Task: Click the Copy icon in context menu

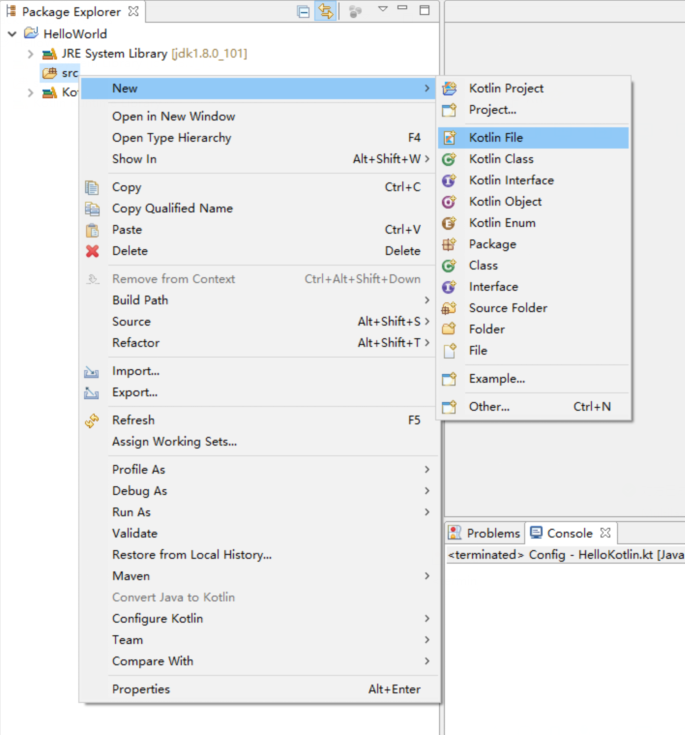Action: coord(92,188)
